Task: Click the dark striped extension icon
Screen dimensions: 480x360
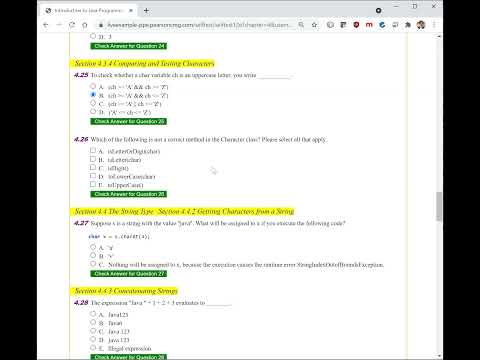Action: [343, 25]
